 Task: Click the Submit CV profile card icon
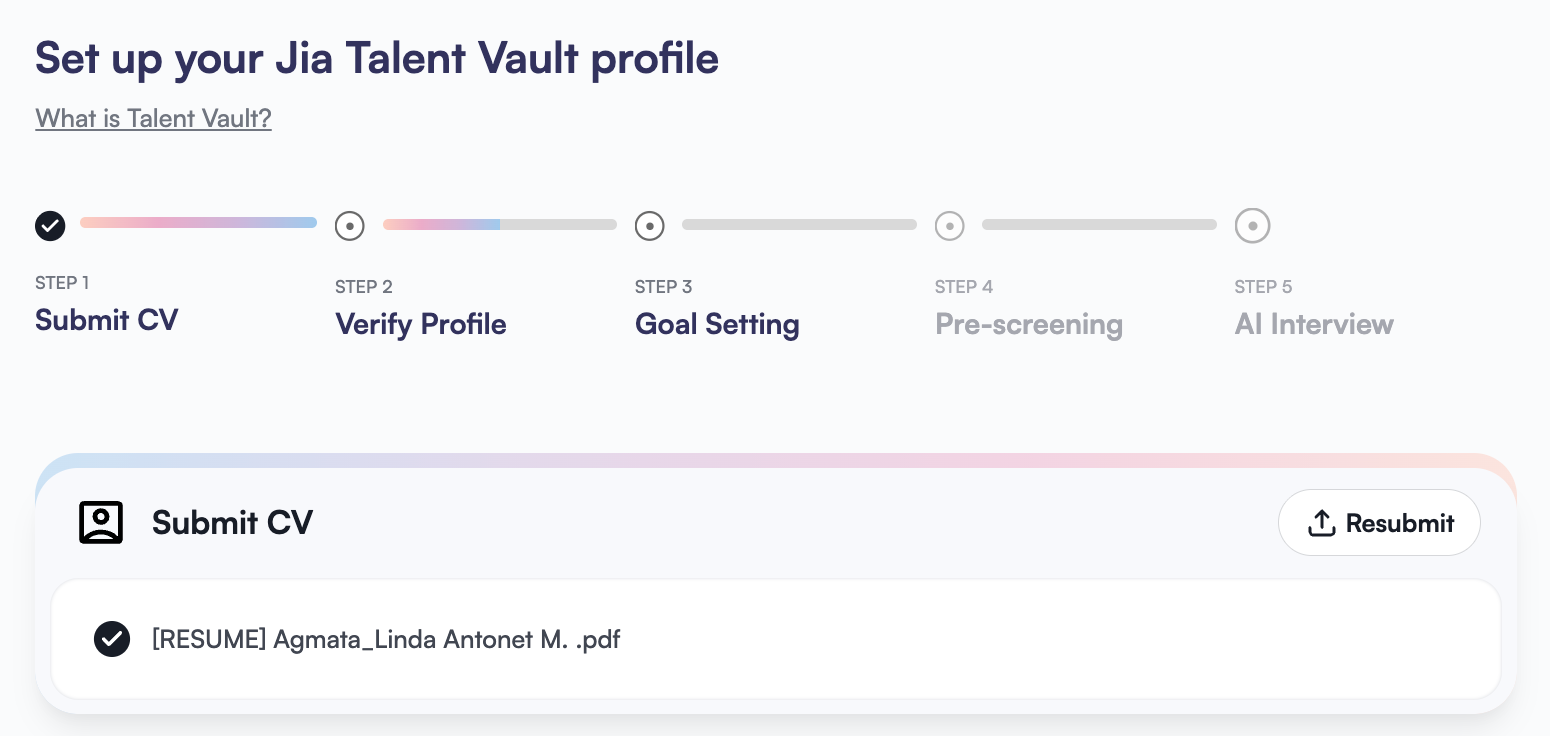point(101,522)
